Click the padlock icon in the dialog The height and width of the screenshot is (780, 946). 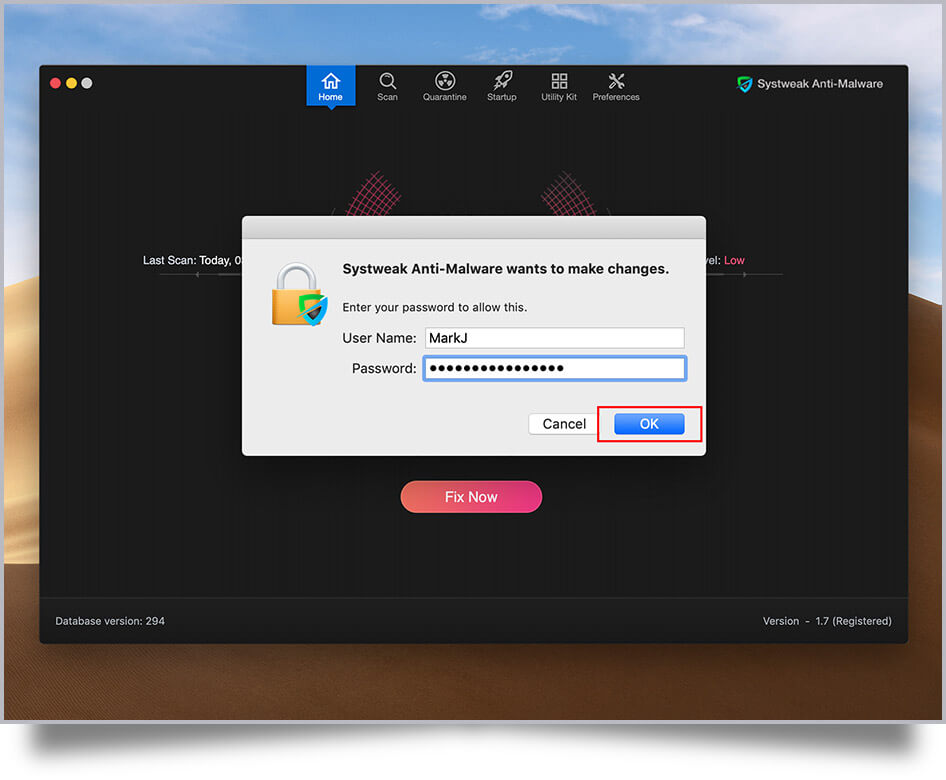point(299,294)
